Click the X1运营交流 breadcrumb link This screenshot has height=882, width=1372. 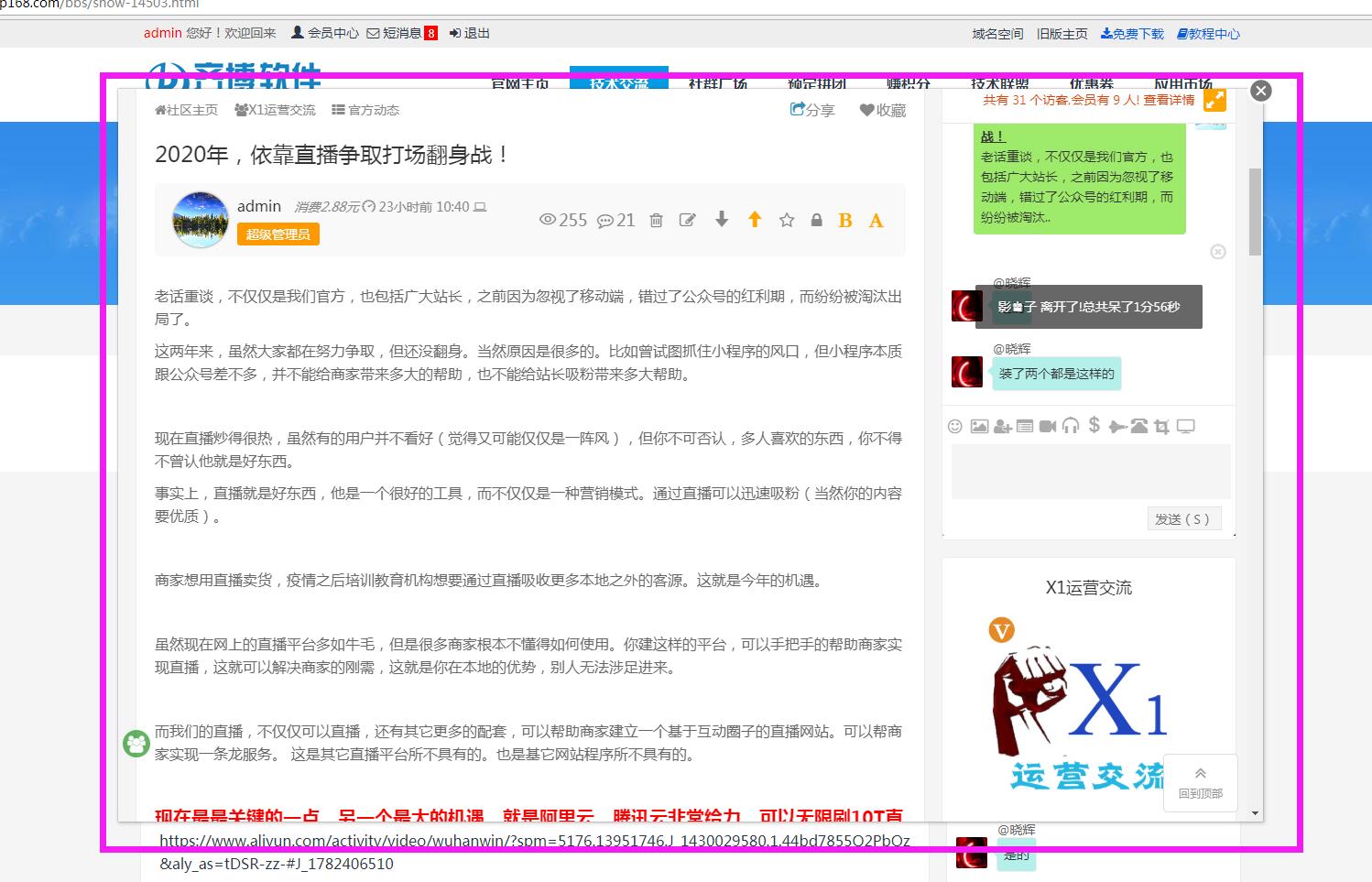click(x=275, y=110)
